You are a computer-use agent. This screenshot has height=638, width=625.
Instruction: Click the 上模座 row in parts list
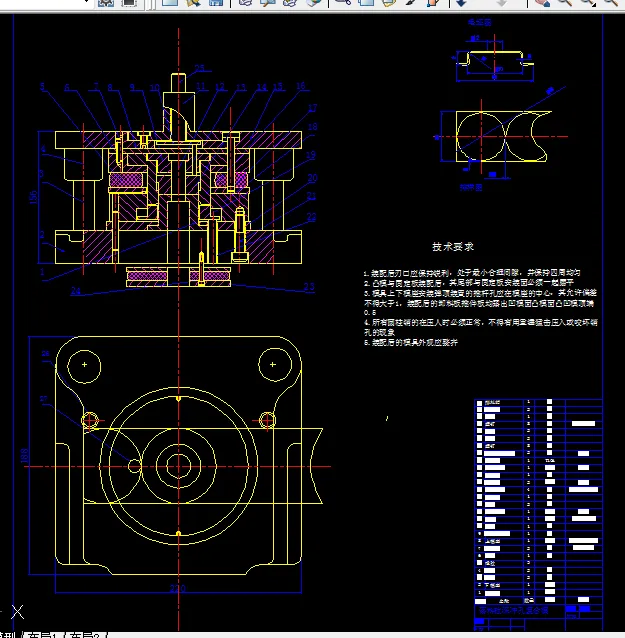coord(538,541)
